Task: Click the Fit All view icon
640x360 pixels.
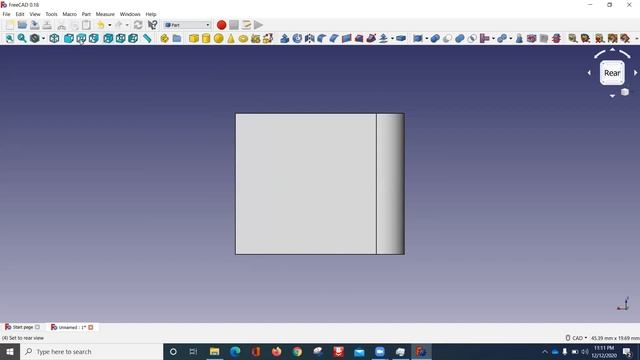Action: click(x=9, y=38)
